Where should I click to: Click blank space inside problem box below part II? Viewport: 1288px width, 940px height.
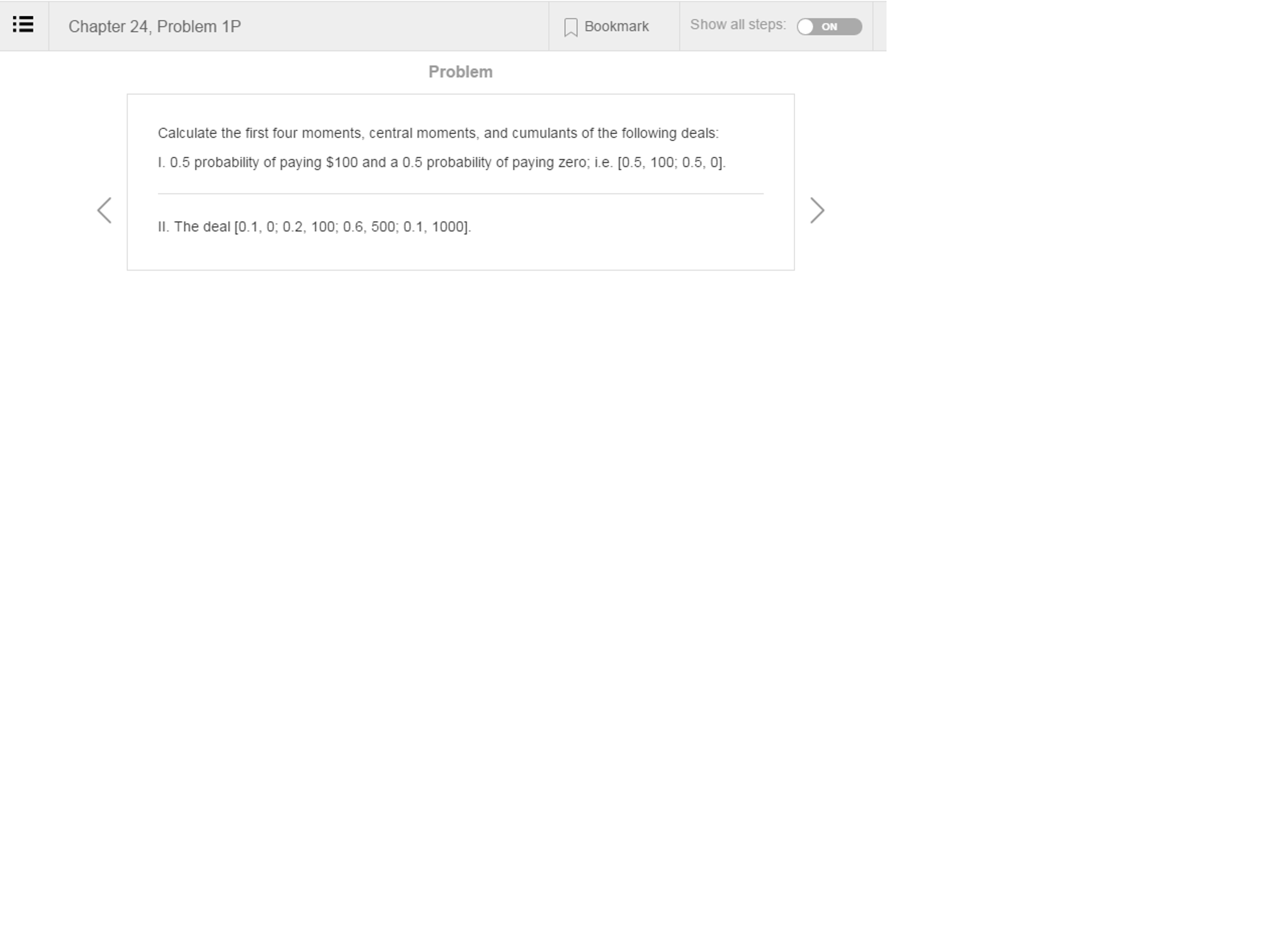coord(460,253)
